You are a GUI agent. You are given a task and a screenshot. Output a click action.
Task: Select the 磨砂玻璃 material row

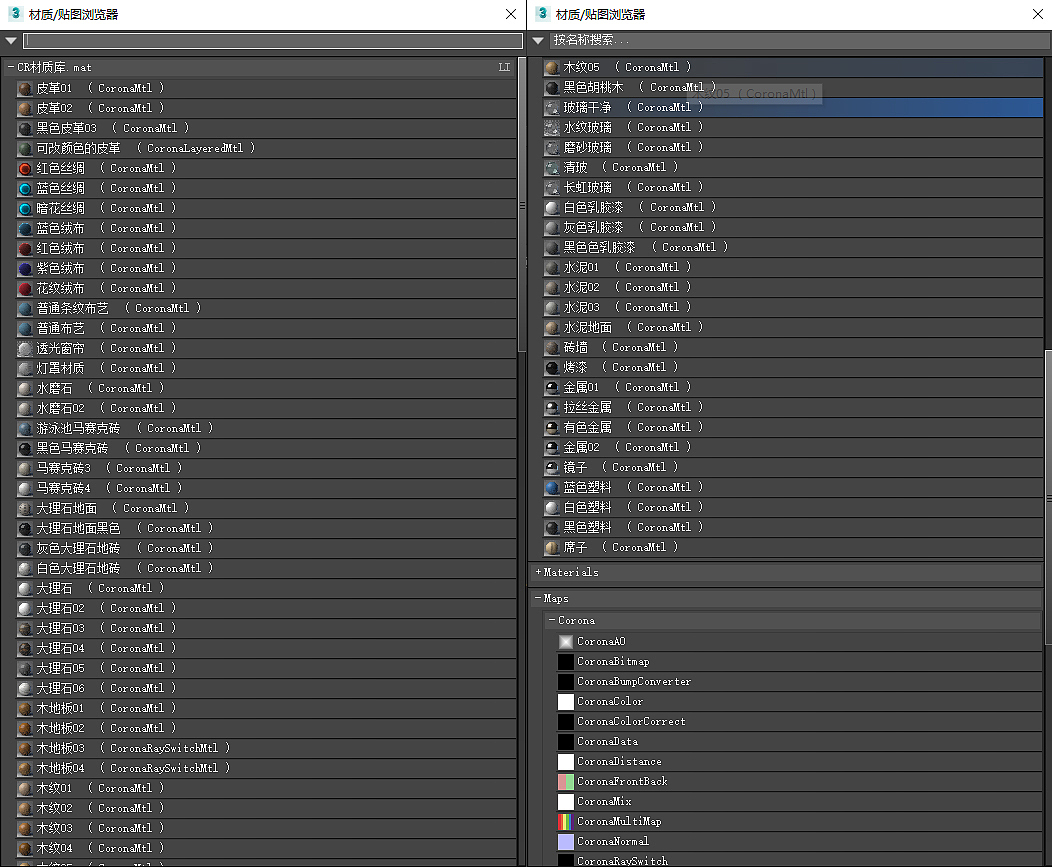click(x=793, y=147)
